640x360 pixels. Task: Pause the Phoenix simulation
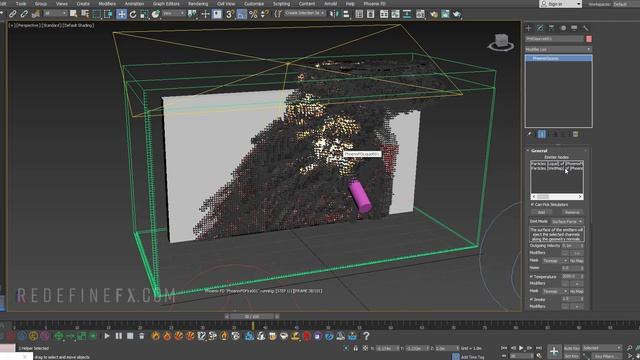coord(118,336)
